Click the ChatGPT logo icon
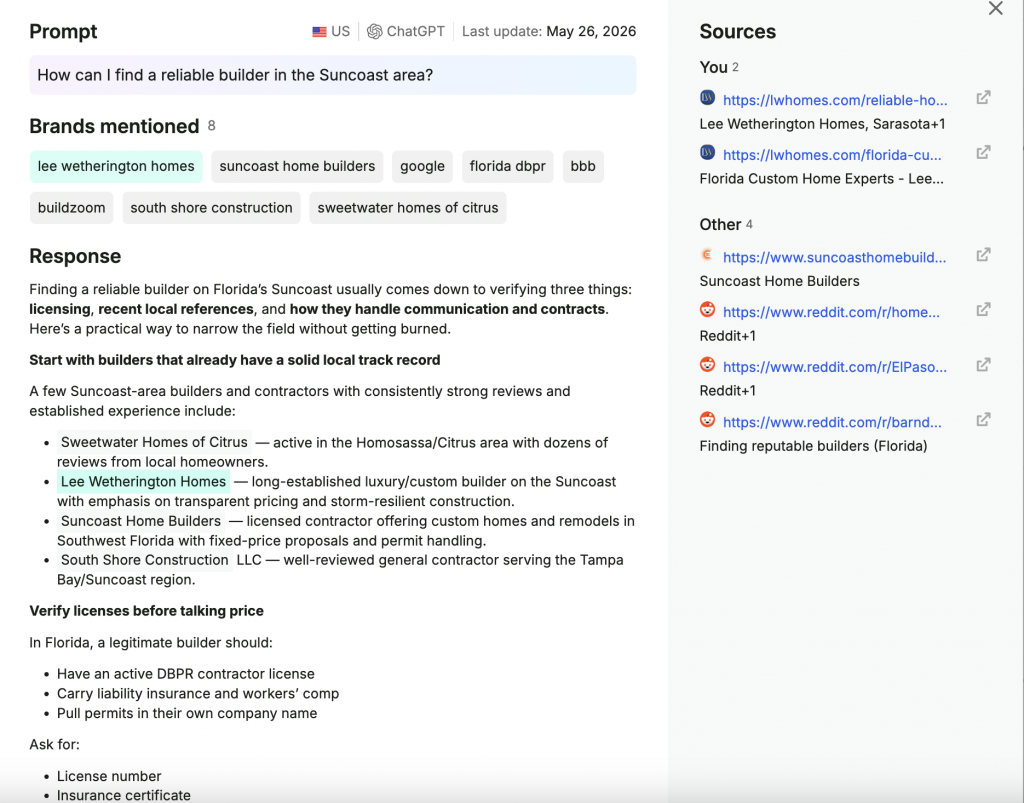 click(374, 31)
